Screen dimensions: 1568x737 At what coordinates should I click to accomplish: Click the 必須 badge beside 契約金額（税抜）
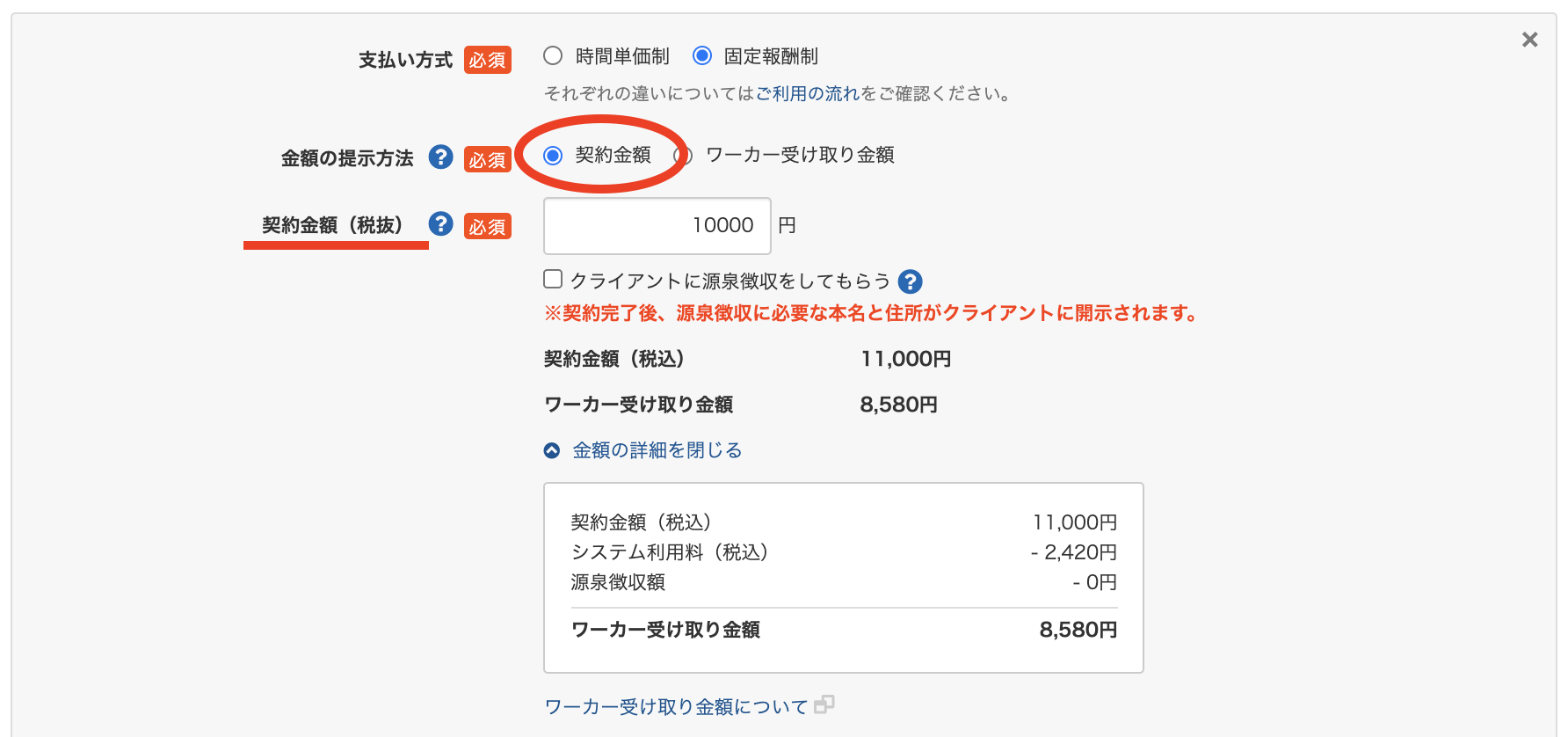click(x=487, y=226)
